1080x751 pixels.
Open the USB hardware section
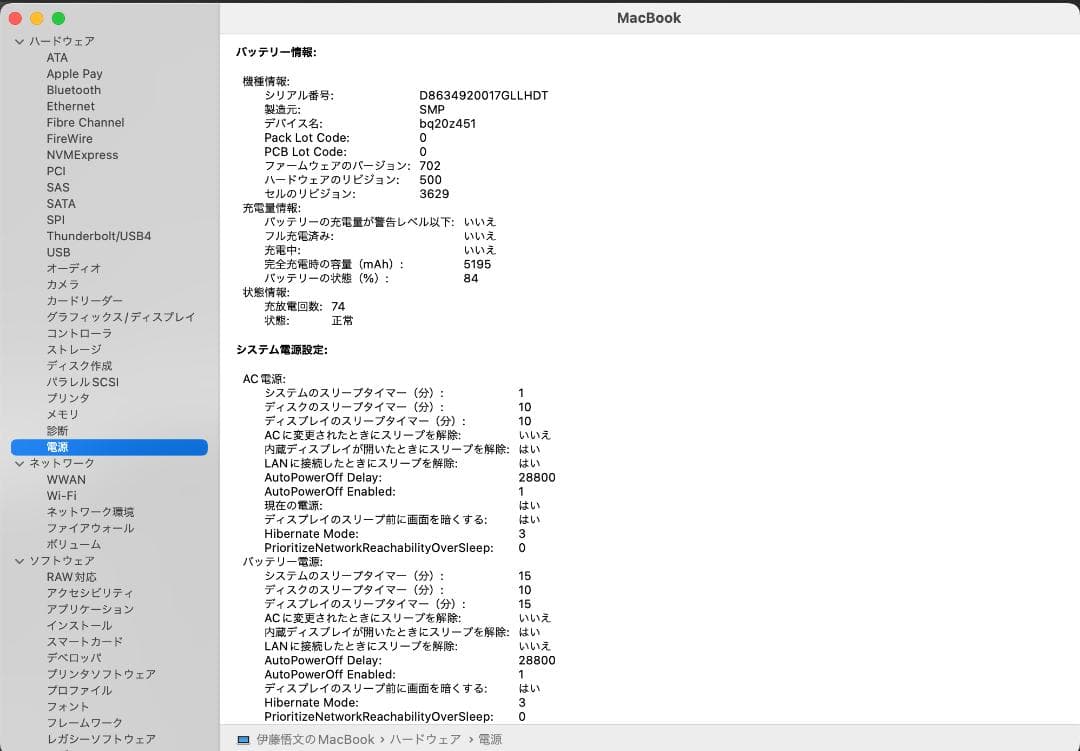pyautogui.click(x=58, y=252)
